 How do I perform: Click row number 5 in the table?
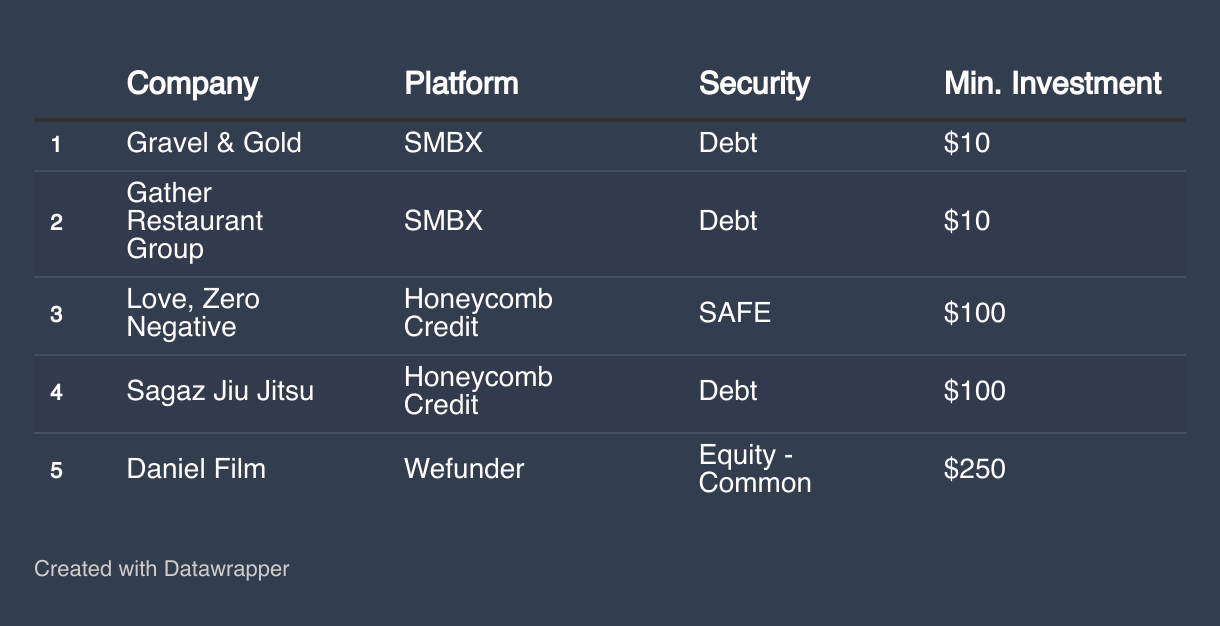[56, 470]
